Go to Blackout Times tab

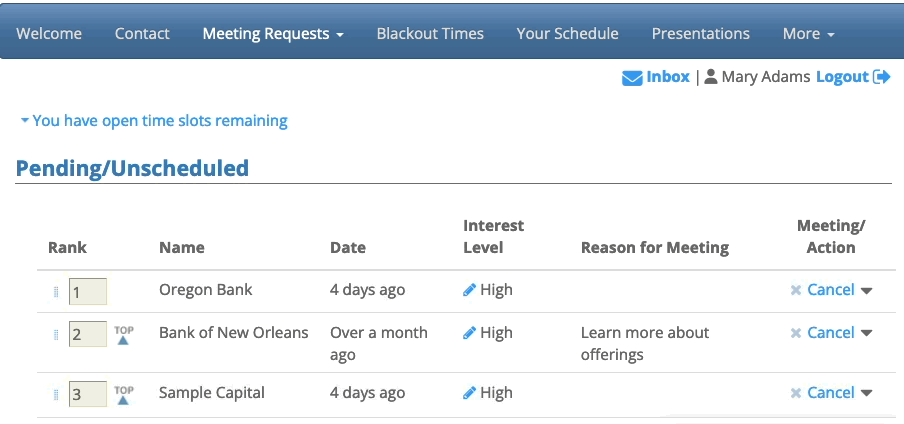pyautogui.click(x=430, y=34)
